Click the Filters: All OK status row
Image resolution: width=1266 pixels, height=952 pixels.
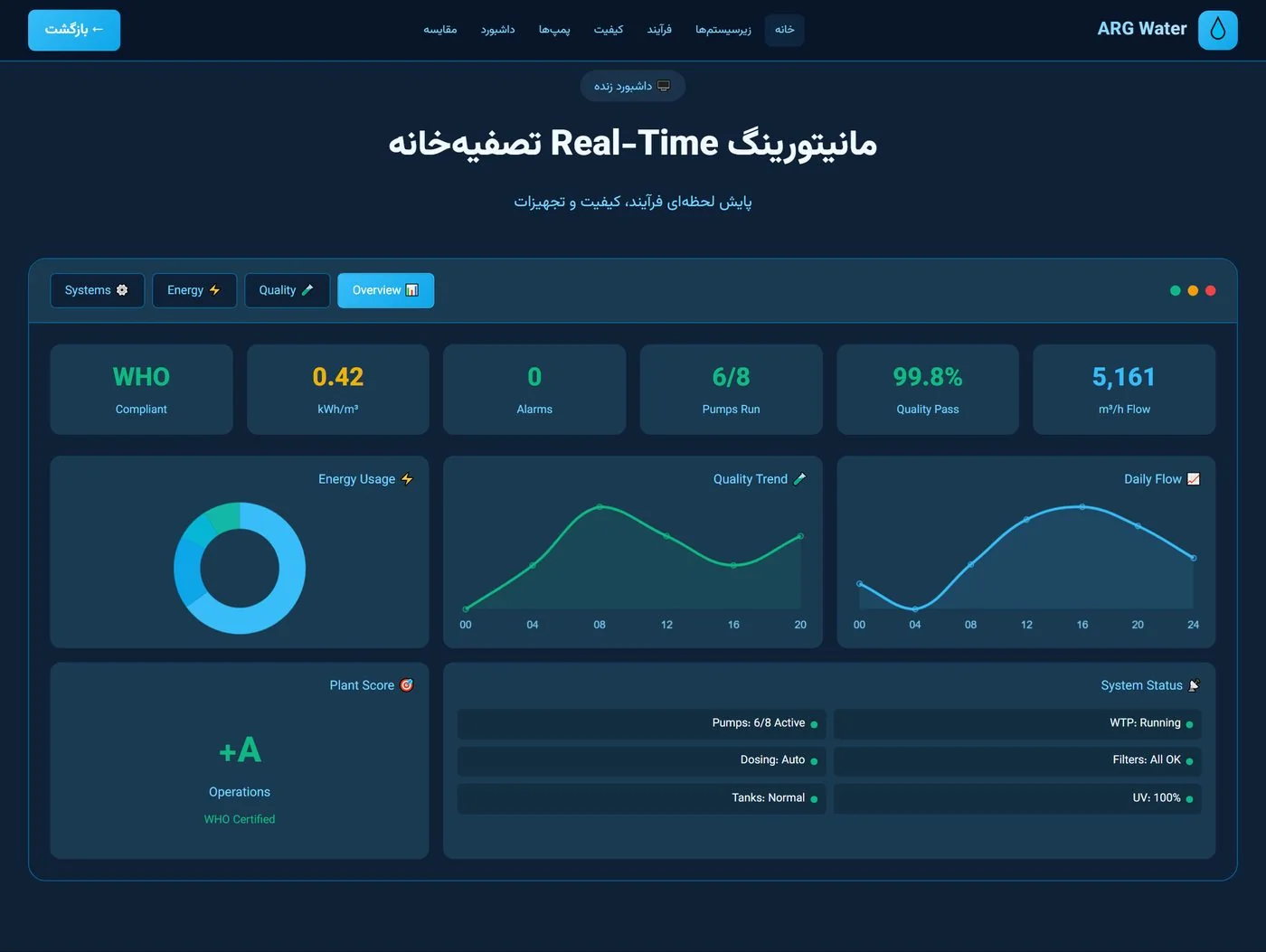click(1017, 760)
